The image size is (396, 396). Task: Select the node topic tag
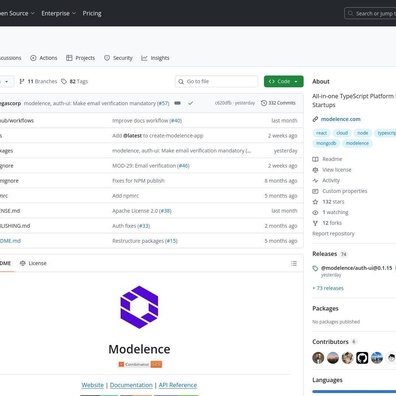point(363,133)
